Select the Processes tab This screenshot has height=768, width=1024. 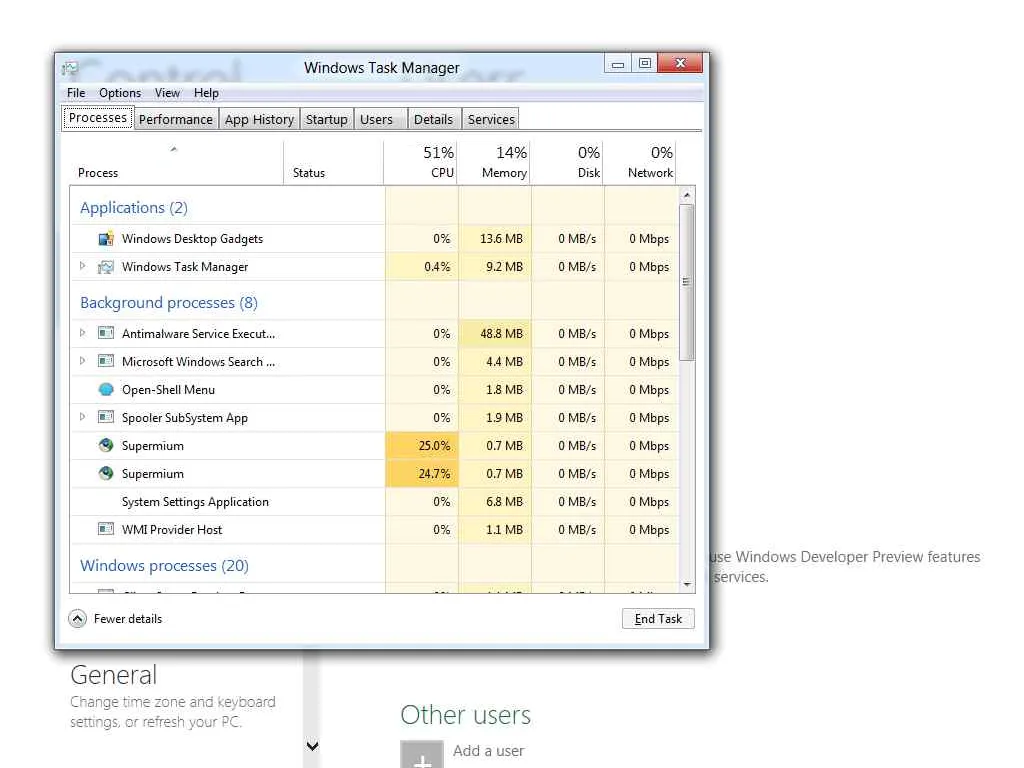coord(98,118)
